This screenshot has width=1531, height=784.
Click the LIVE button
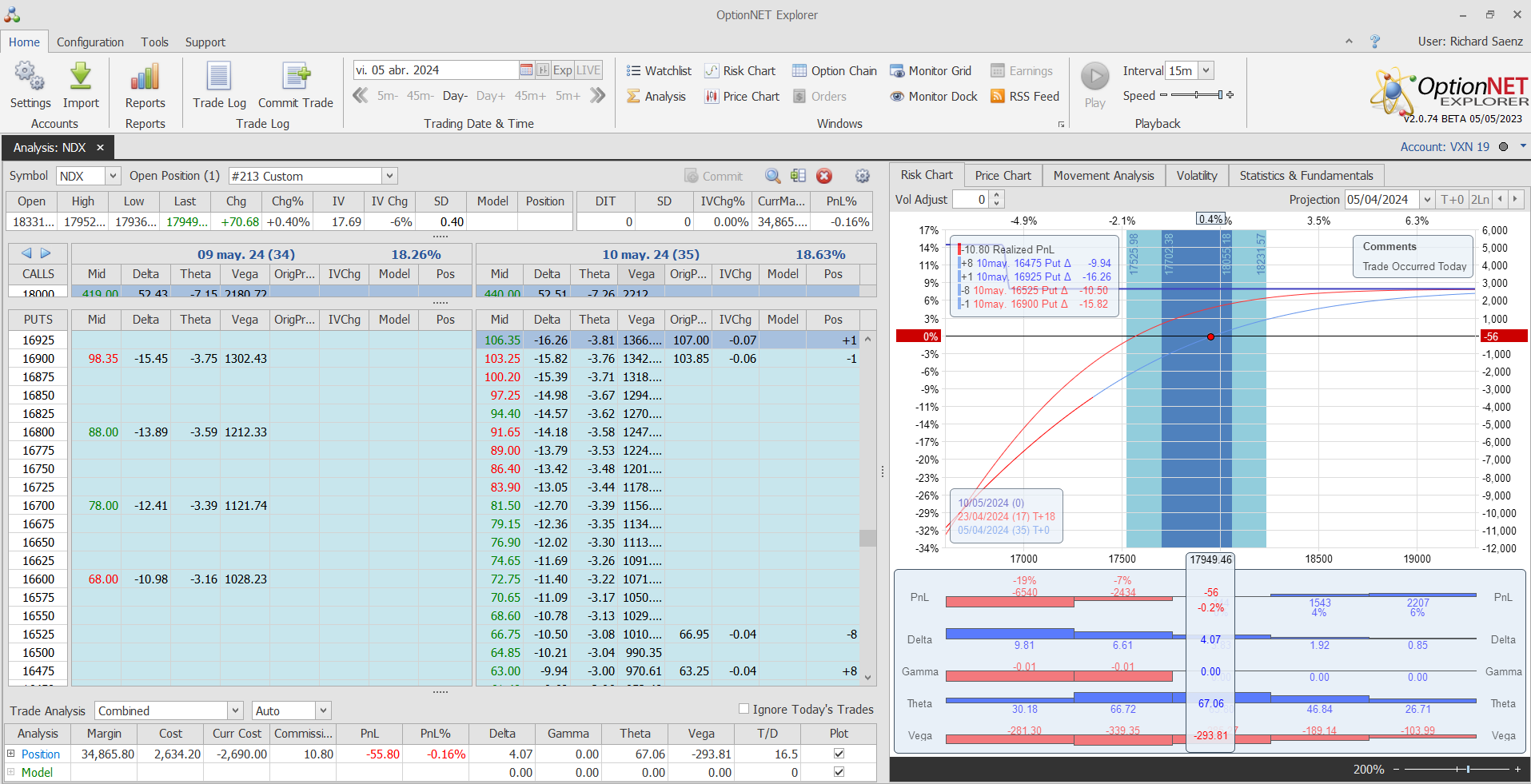click(588, 70)
